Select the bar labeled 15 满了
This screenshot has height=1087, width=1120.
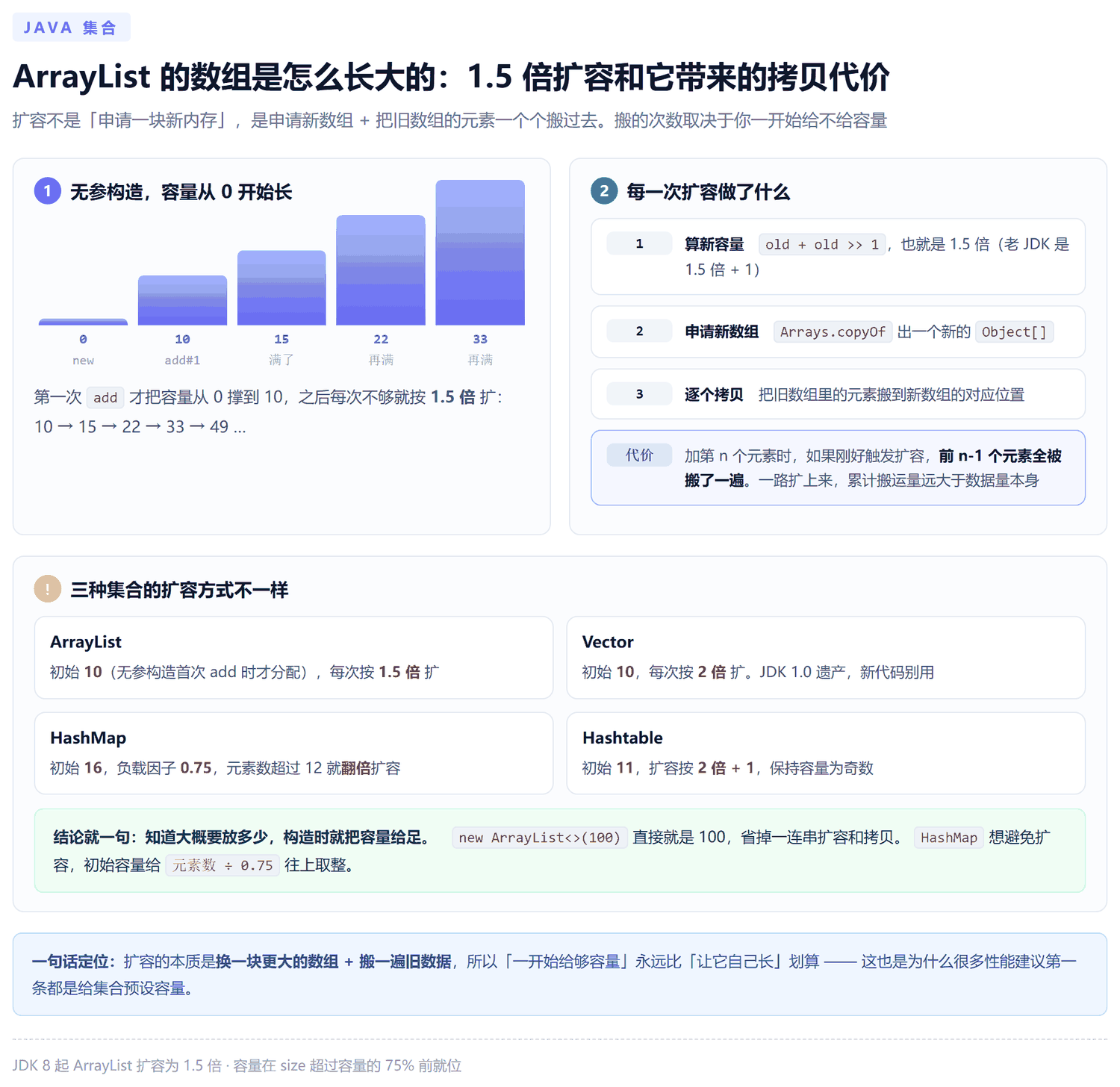pos(281,287)
